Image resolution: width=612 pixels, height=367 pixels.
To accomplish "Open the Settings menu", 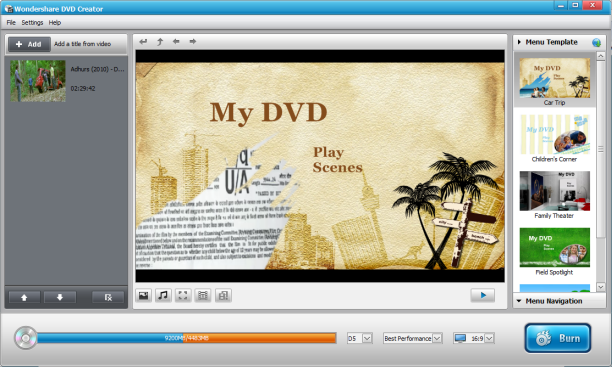I will 32,23.
